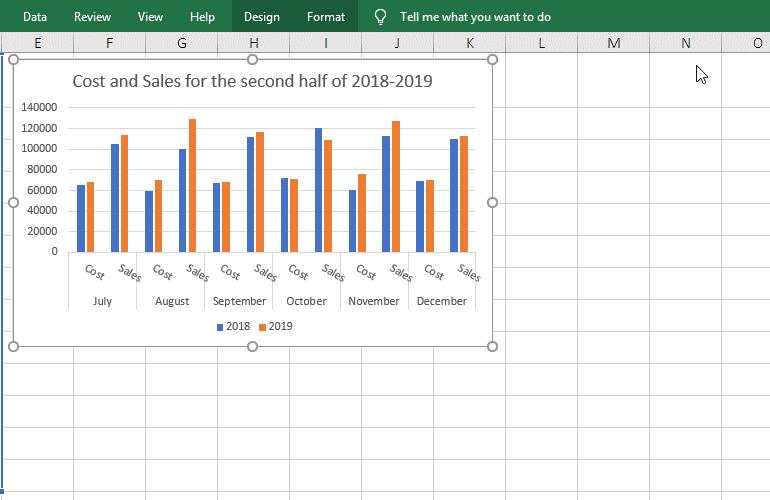Select the chart Format tab

[326, 17]
